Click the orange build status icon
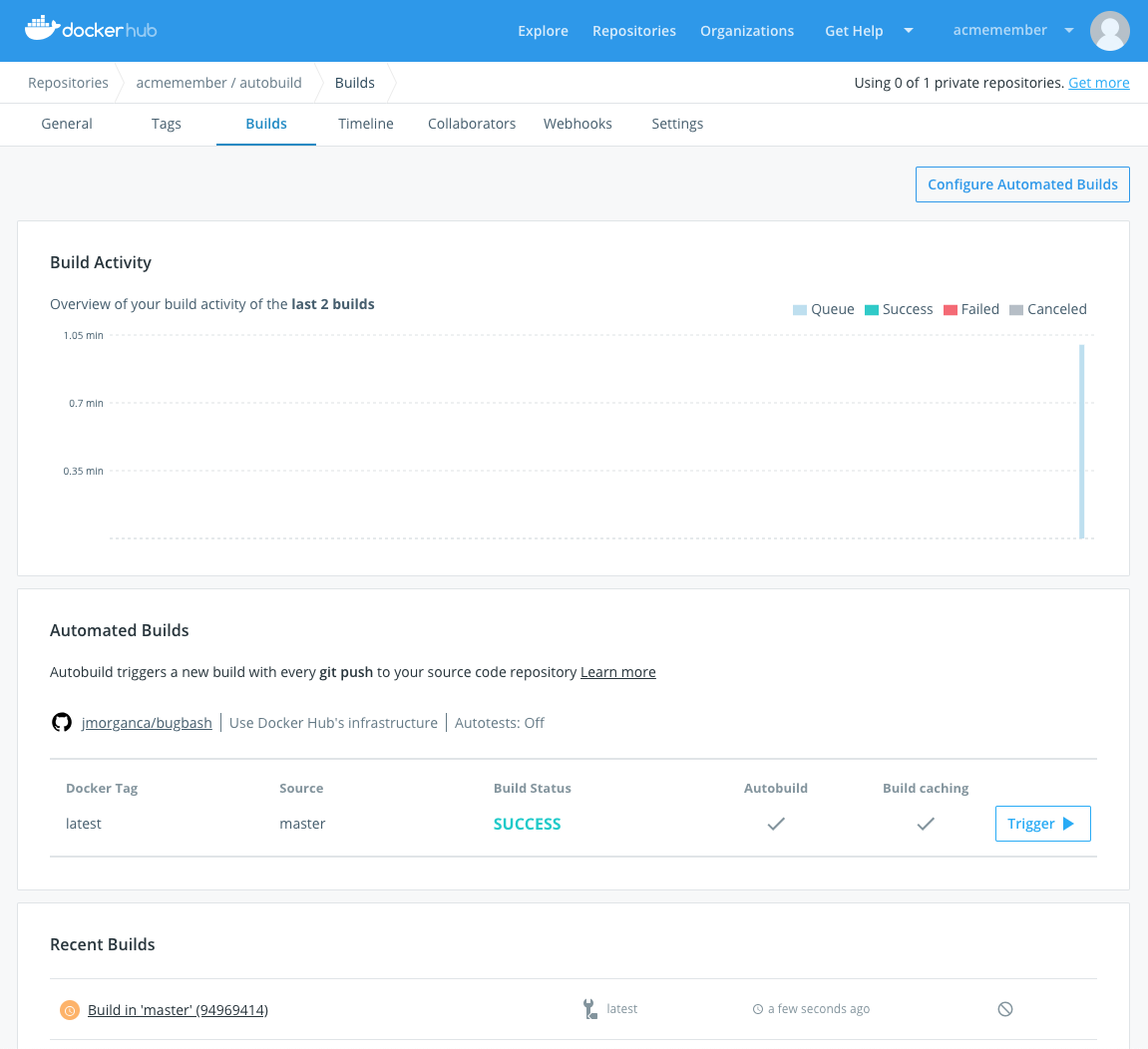The image size is (1148, 1049). [69, 1009]
